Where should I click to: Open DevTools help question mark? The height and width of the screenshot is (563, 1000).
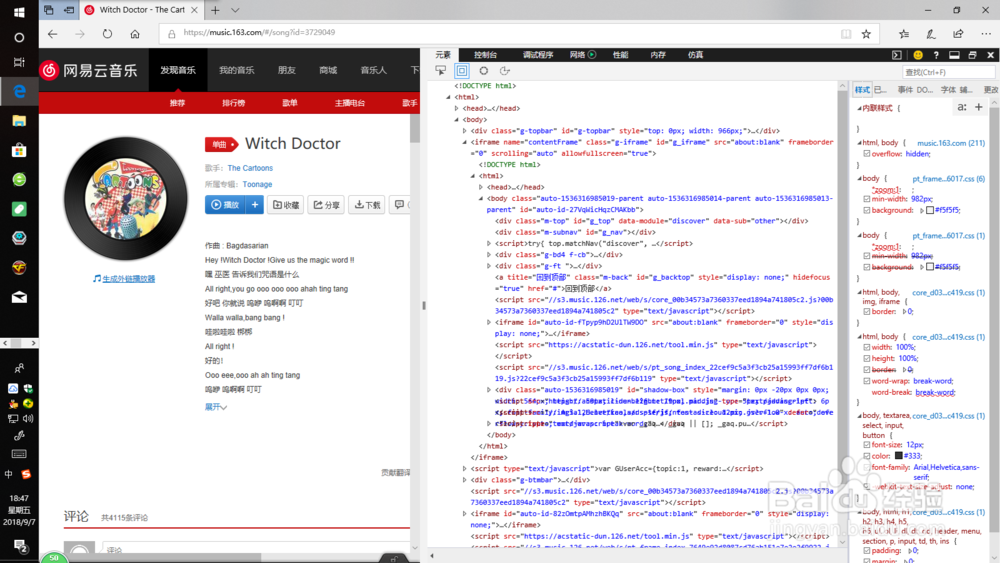pyautogui.click(x=936, y=55)
